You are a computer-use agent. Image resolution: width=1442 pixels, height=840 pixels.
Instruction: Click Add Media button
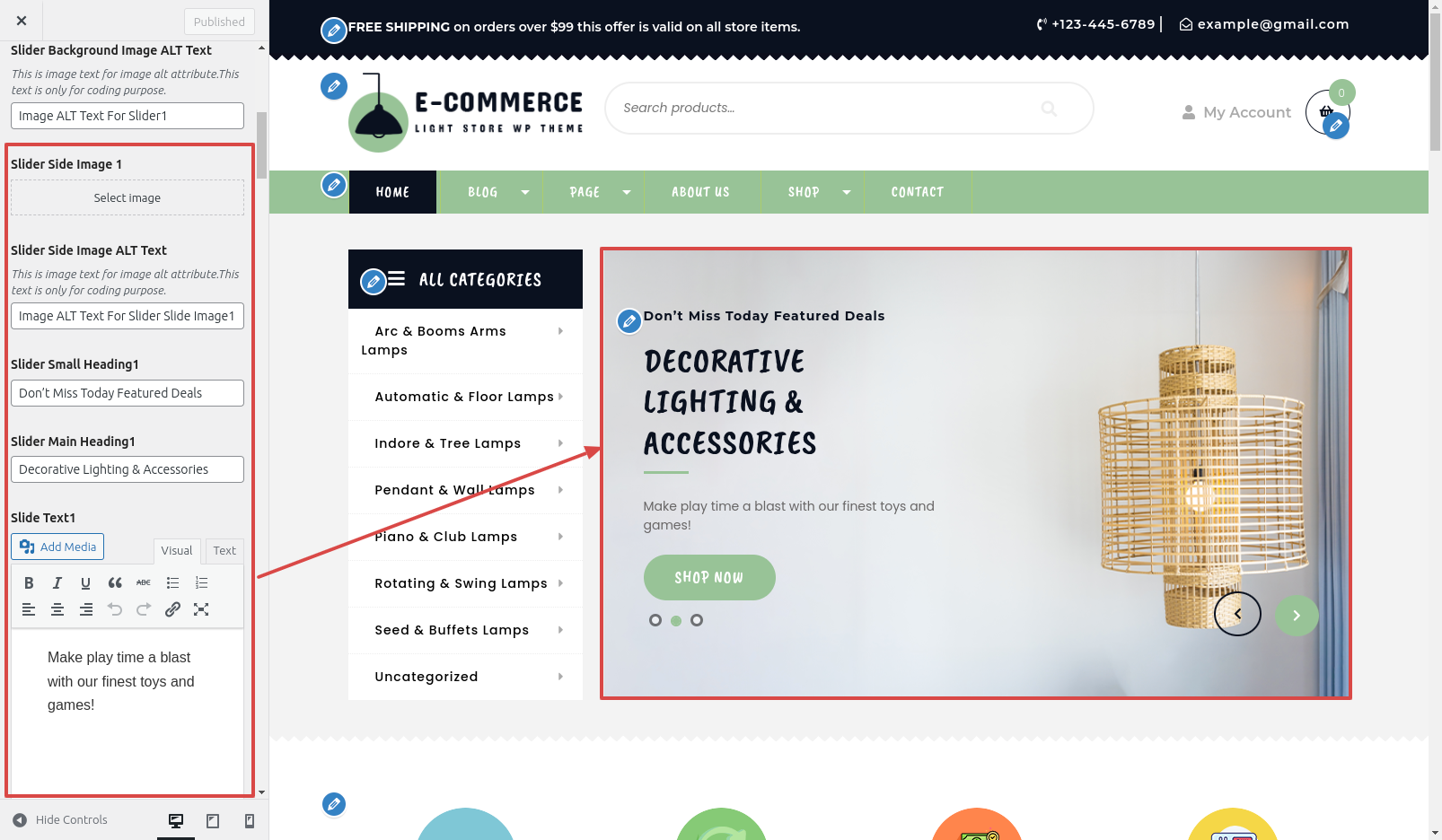(x=57, y=547)
